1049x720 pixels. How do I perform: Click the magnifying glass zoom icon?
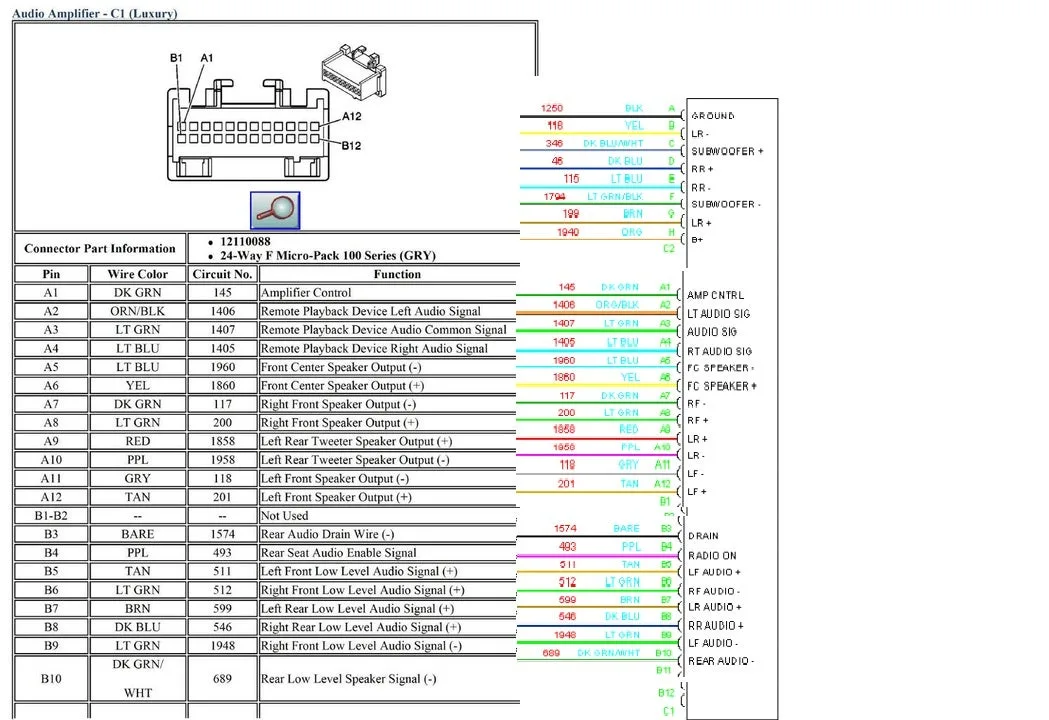click(275, 210)
